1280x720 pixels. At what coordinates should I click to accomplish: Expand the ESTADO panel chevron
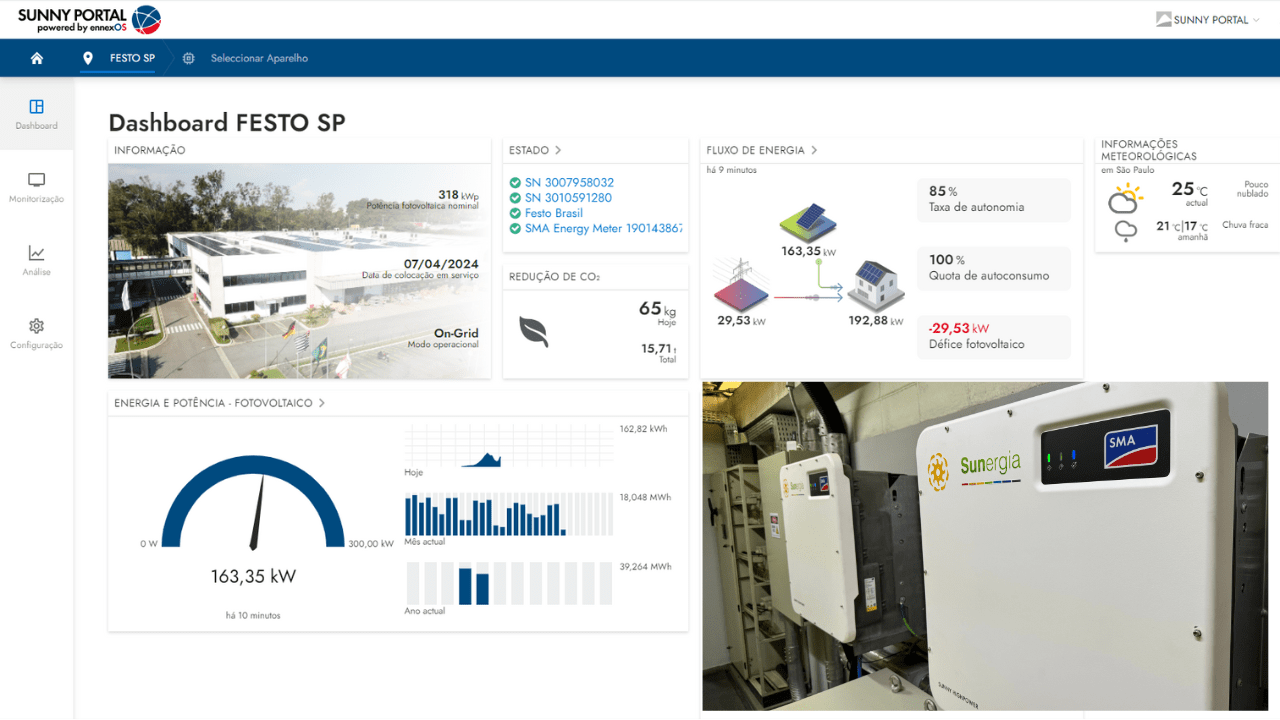[x=558, y=150]
